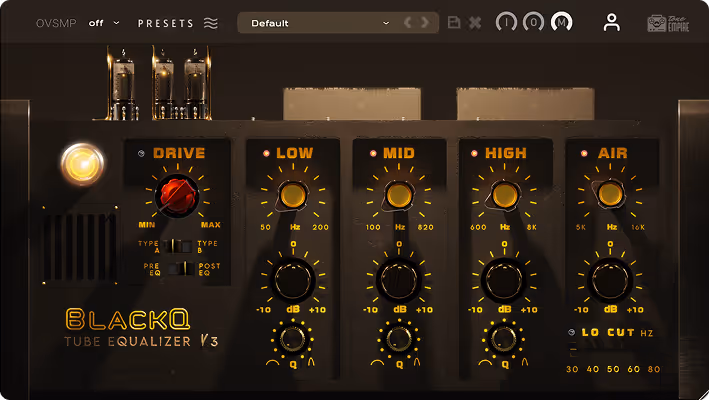
Task: Click the TYPE B label
Action: [208, 247]
